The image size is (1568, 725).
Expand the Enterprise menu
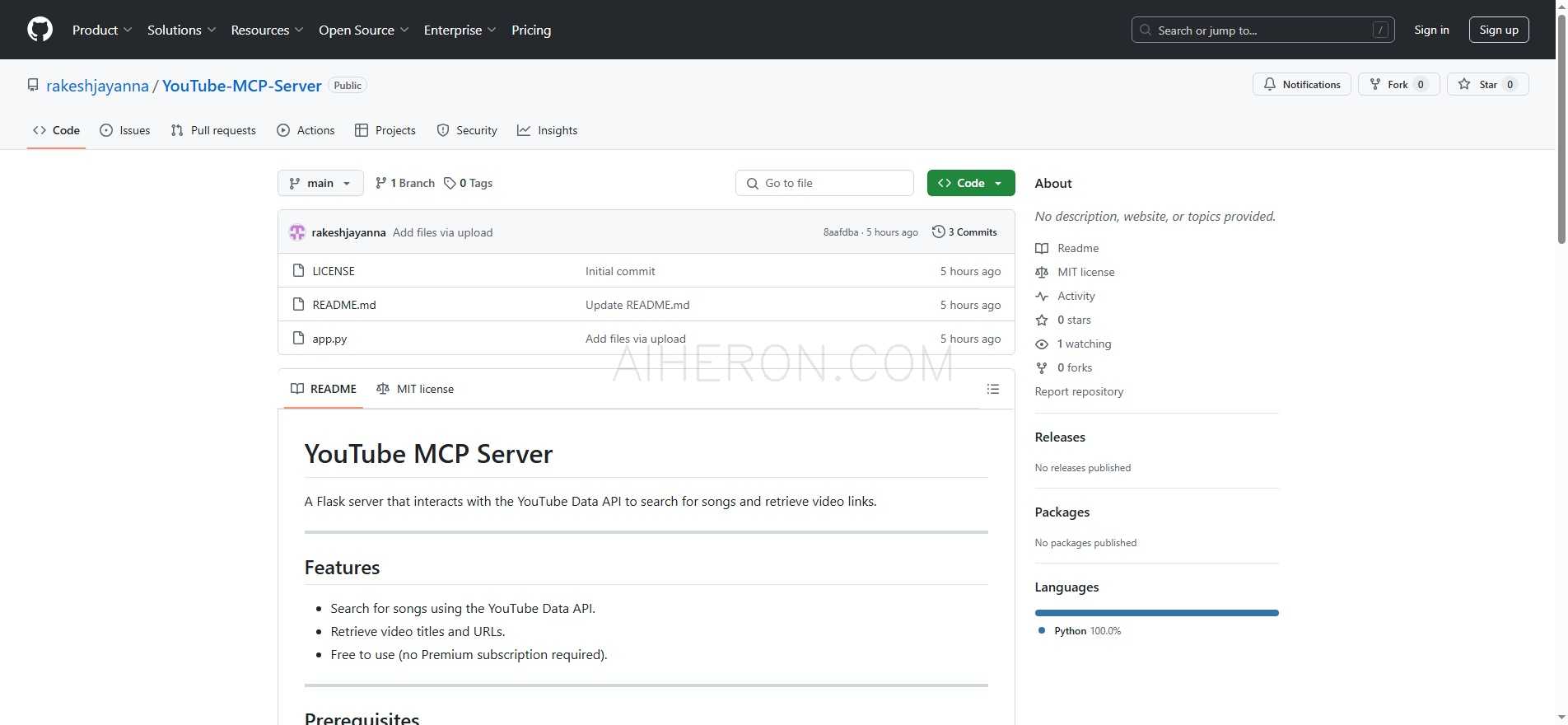460,30
